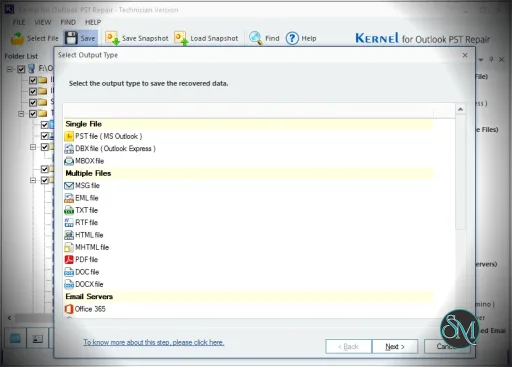This screenshot has height=367, width=512.
Task: Click the Find magnifier icon
Action: pyautogui.click(x=256, y=38)
